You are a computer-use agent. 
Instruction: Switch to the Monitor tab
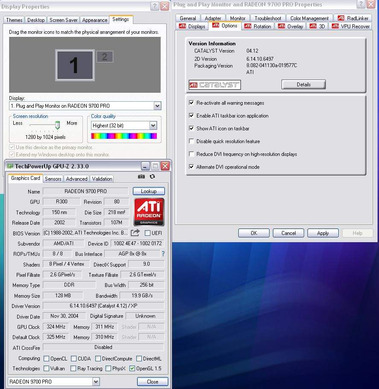238,18
